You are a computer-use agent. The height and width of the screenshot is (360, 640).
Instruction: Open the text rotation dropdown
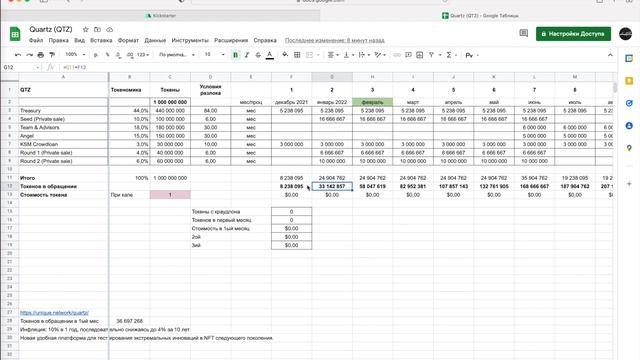click(380, 55)
